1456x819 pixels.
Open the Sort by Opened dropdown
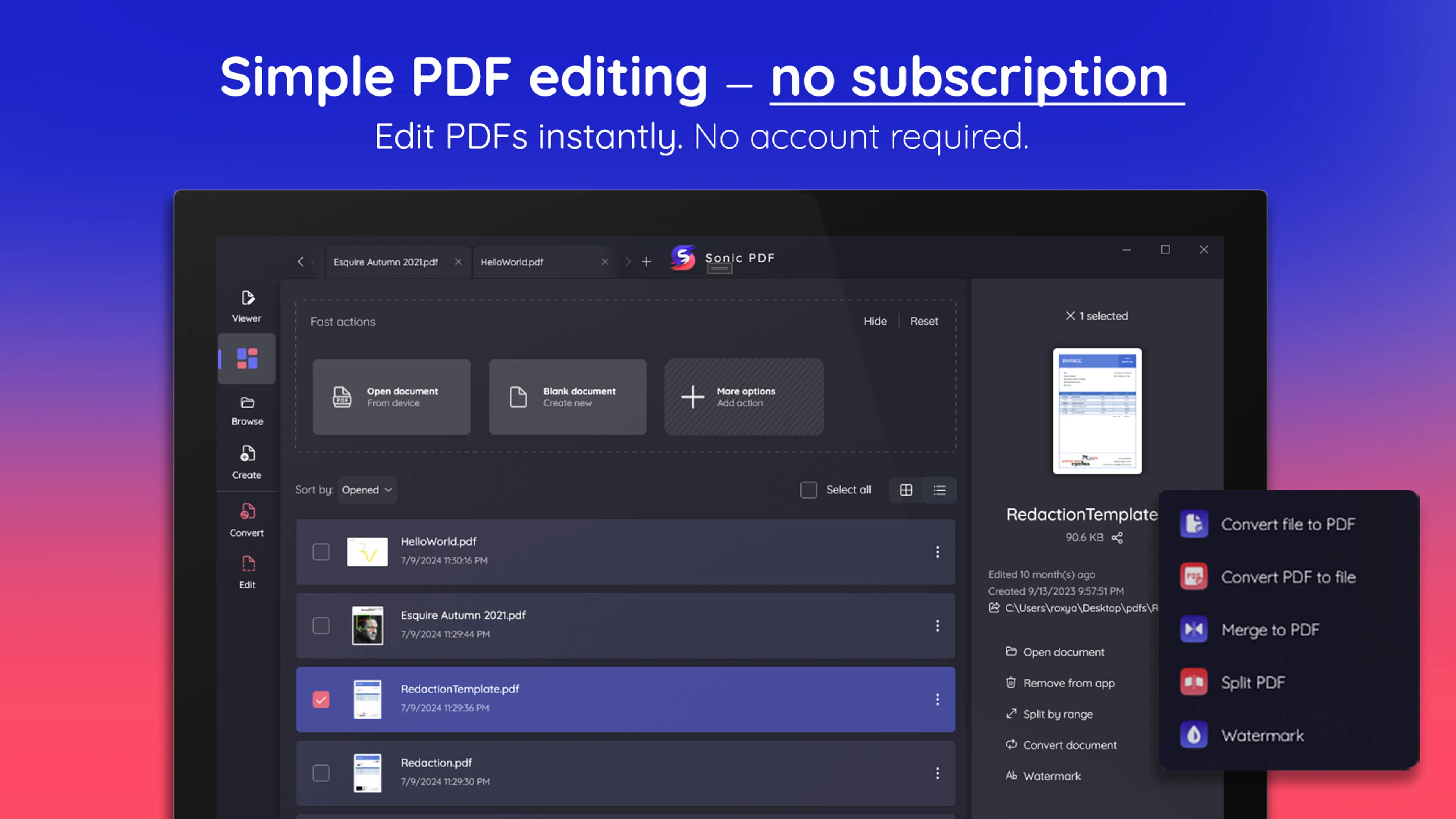pyautogui.click(x=366, y=490)
